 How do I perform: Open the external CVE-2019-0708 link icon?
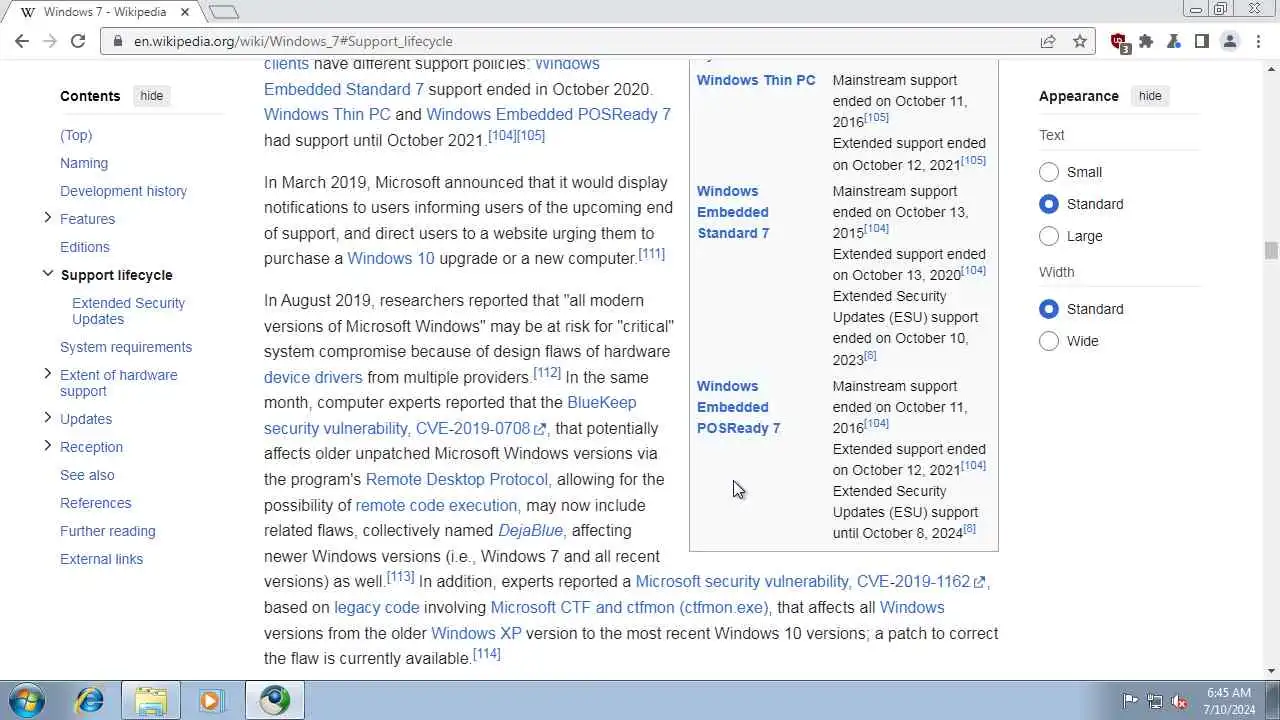(540, 429)
